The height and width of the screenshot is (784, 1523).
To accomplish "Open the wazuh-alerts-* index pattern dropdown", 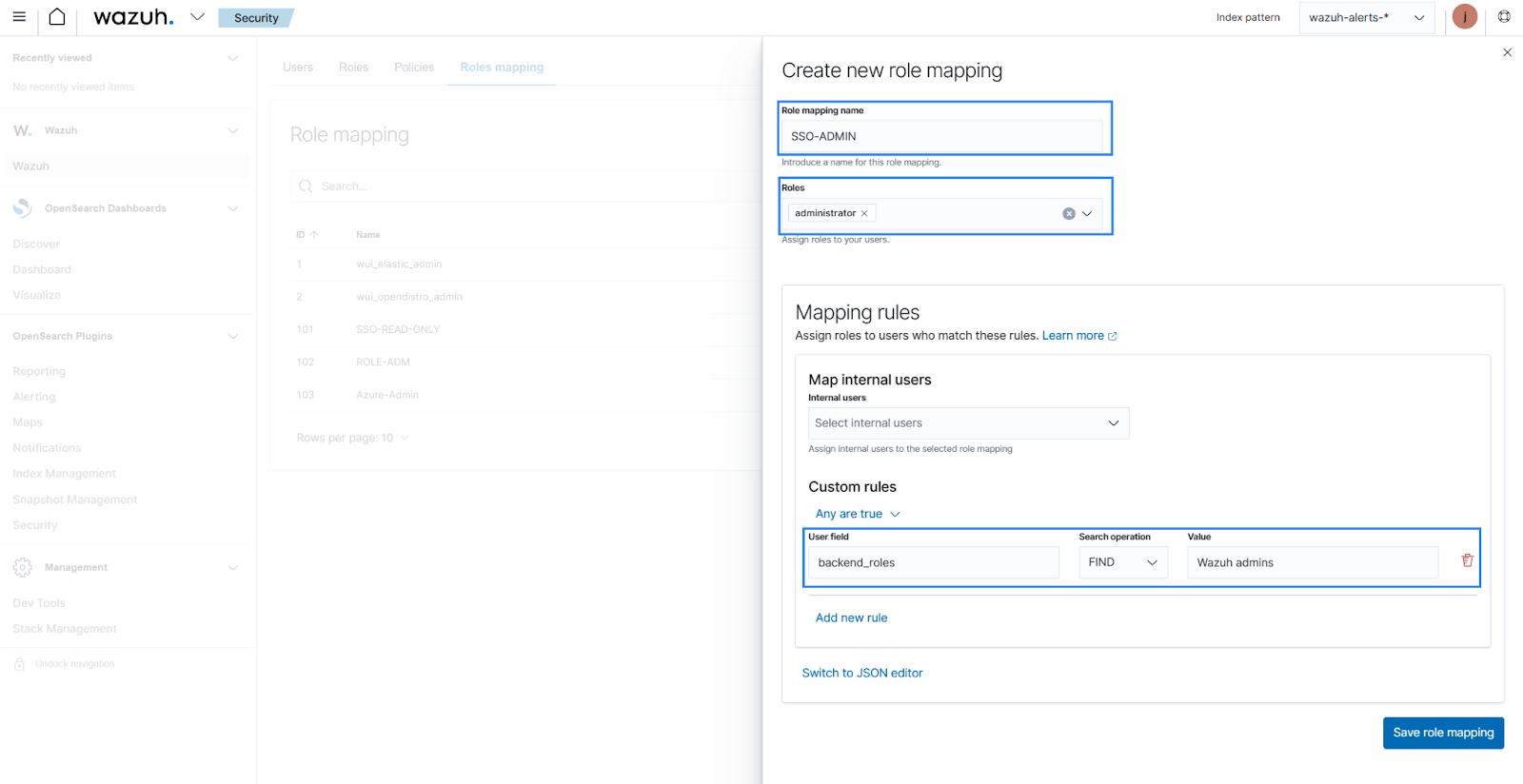I will (1367, 17).
